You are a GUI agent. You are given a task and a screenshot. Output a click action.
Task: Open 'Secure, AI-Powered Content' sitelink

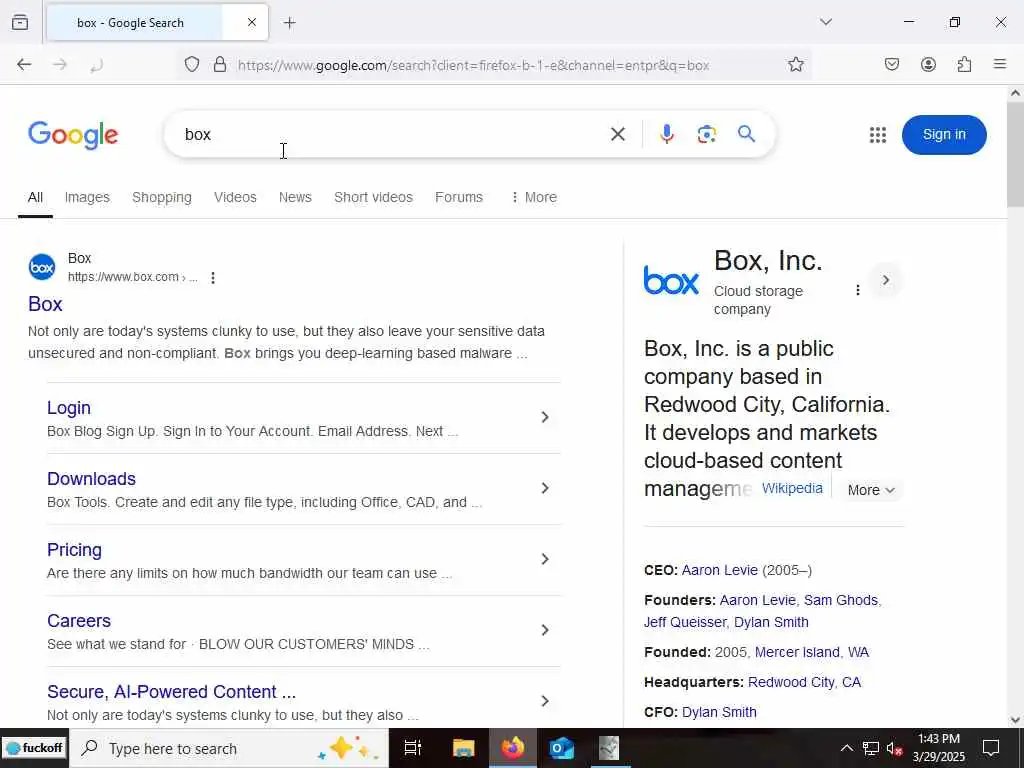tap(172, 692)
